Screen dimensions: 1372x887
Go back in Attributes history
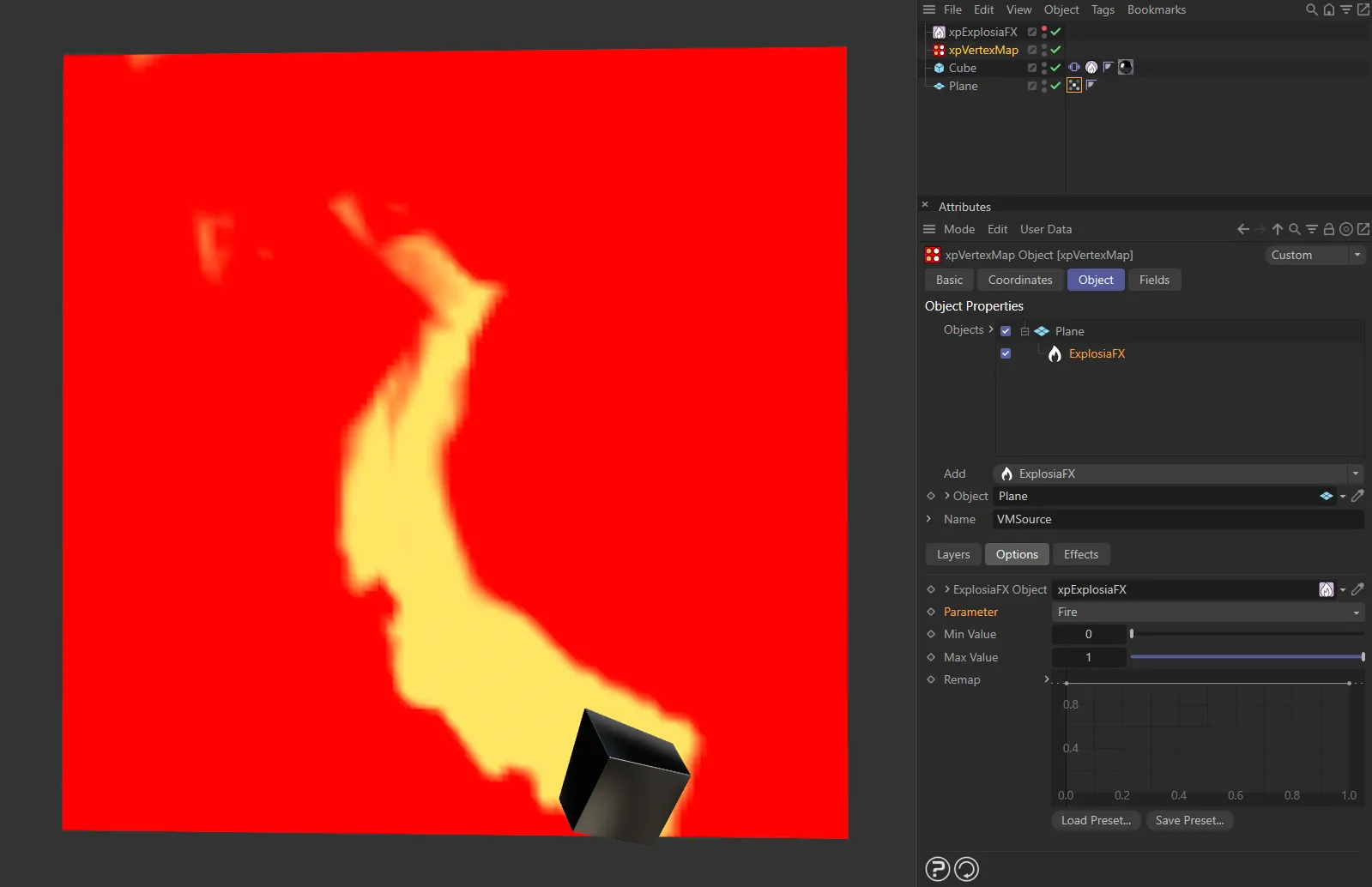1242,229
